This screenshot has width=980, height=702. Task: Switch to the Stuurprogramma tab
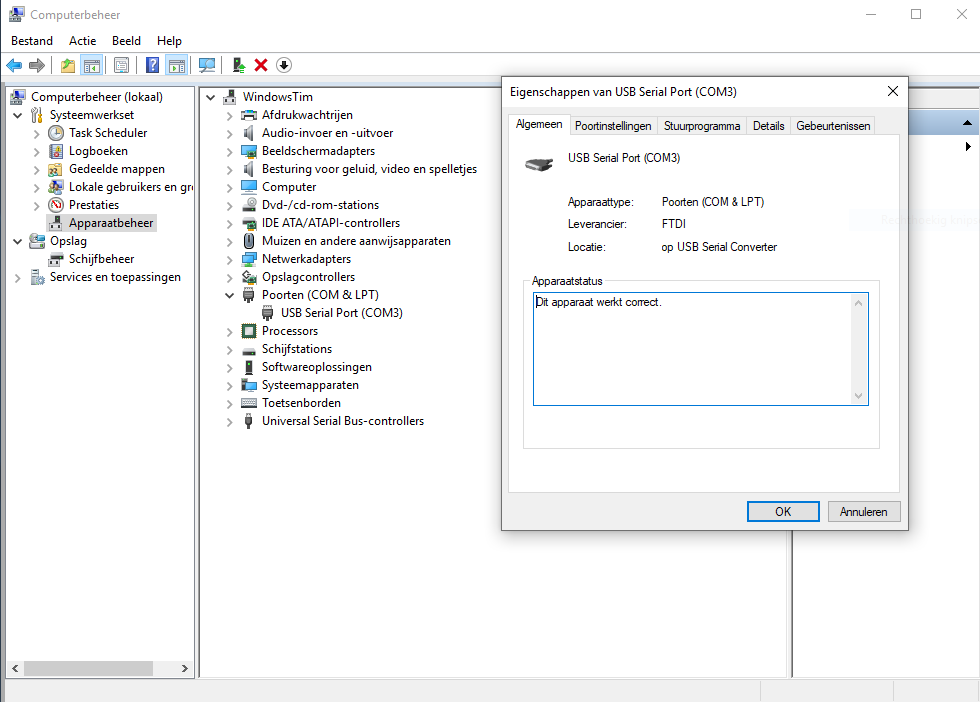tap(702, 126)
